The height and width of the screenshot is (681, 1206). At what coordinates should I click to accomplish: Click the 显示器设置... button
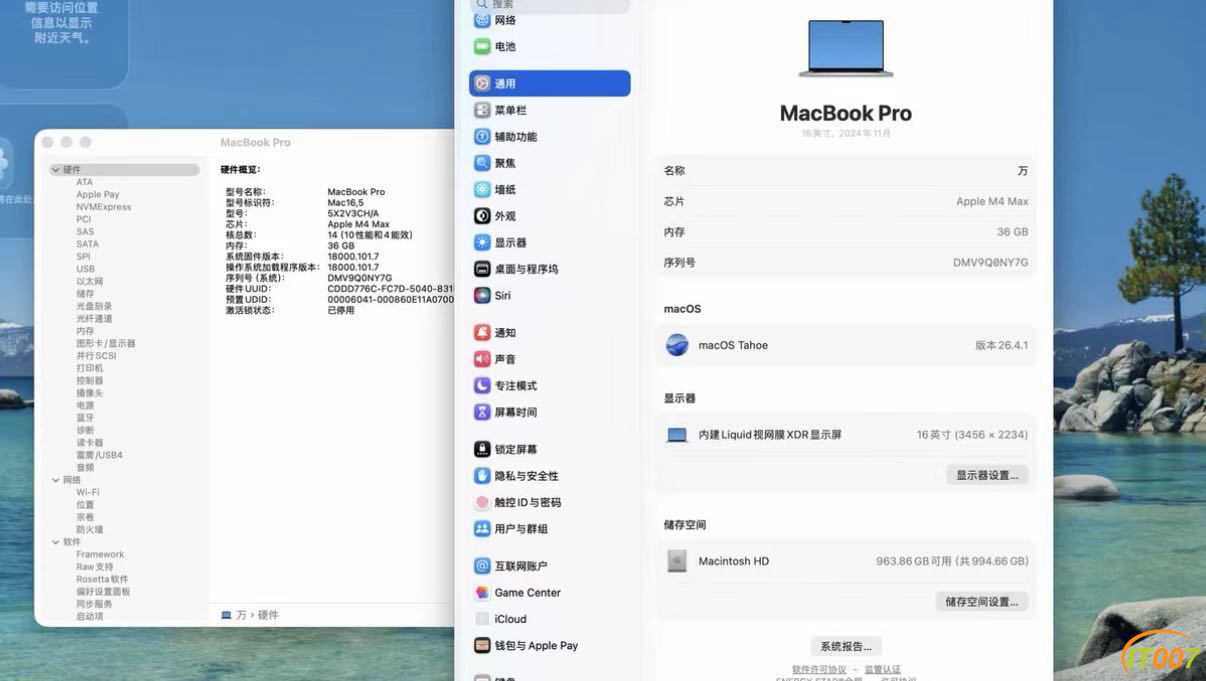coord(987,475)
